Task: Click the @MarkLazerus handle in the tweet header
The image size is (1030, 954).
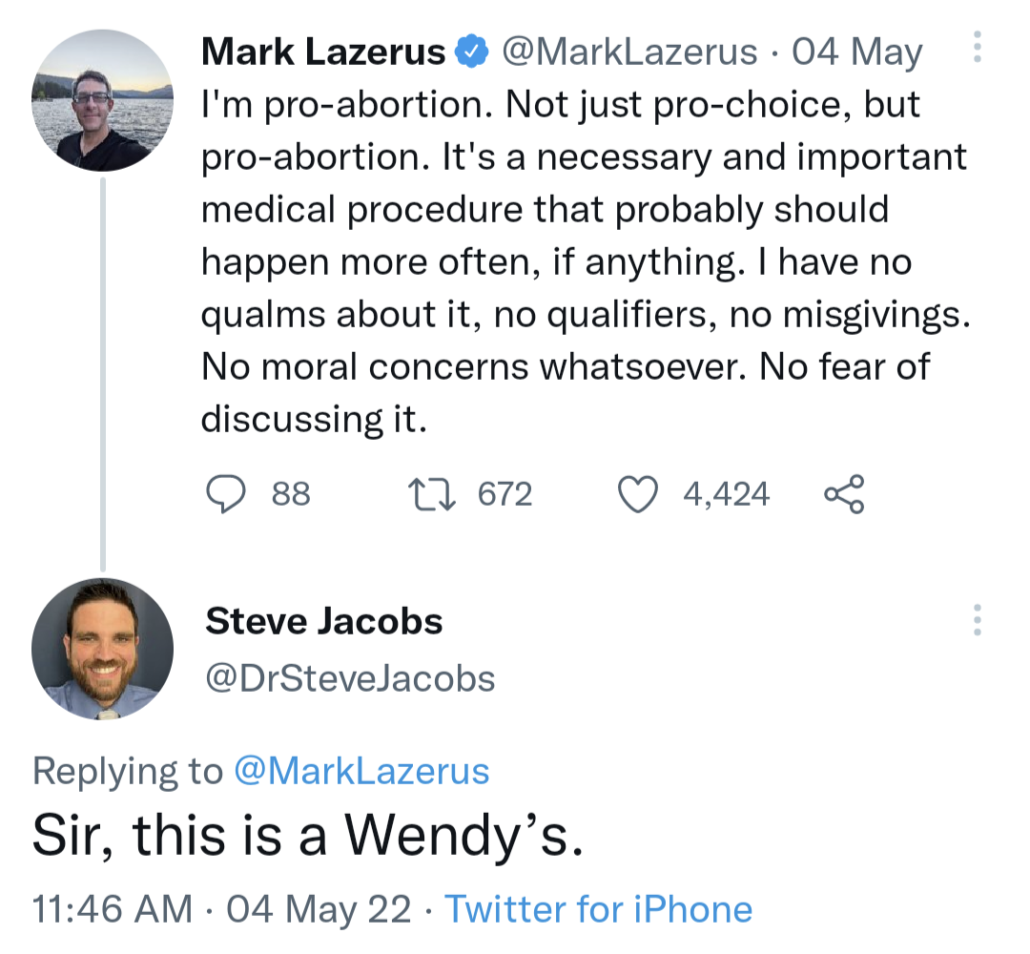Action: tap(628, 52)
